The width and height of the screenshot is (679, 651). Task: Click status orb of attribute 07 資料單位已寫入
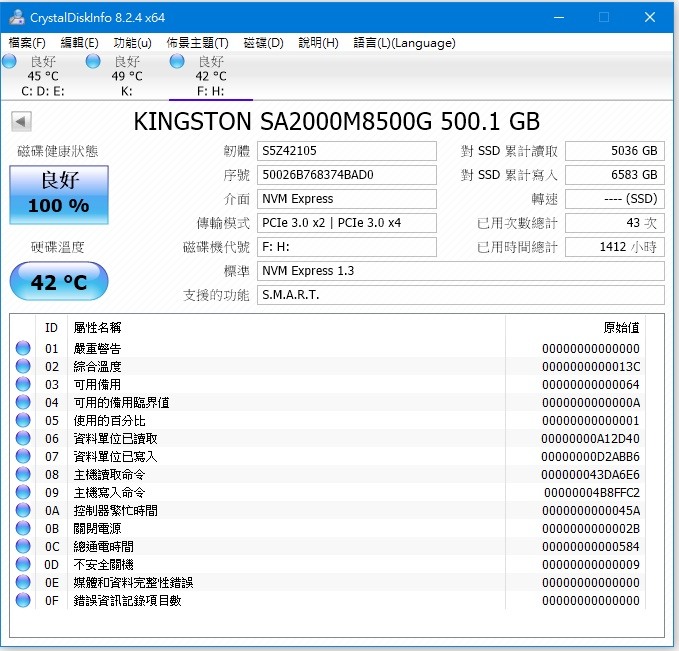23,457
